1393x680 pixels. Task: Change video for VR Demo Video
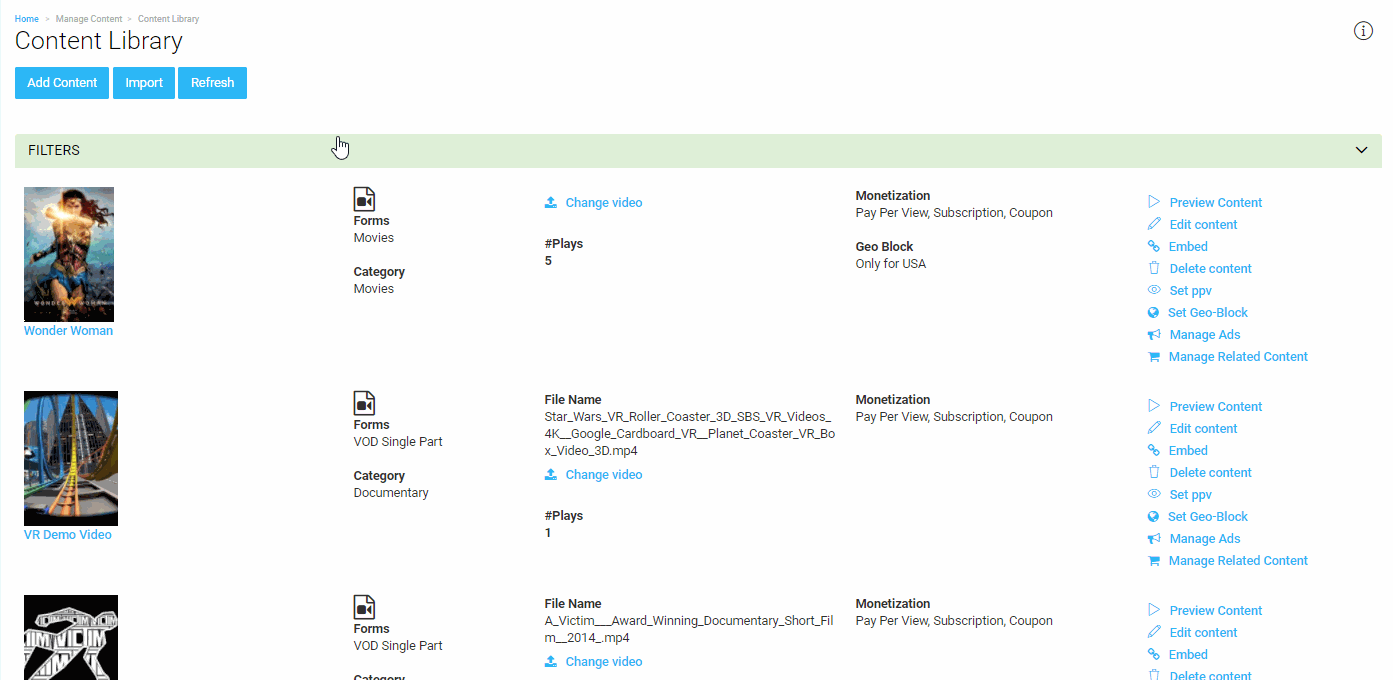[x=604, y=475]
